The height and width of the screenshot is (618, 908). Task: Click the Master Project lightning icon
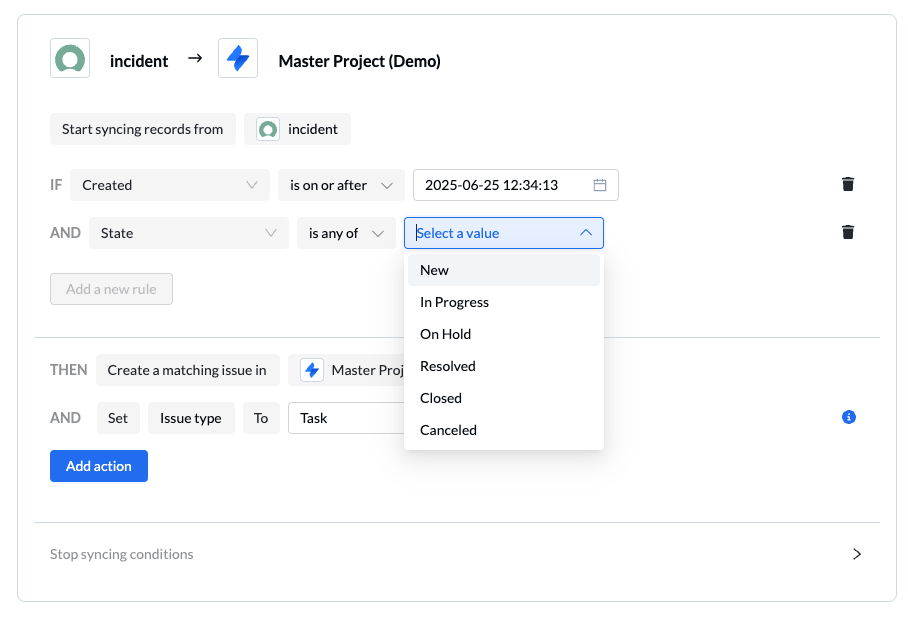237,58
